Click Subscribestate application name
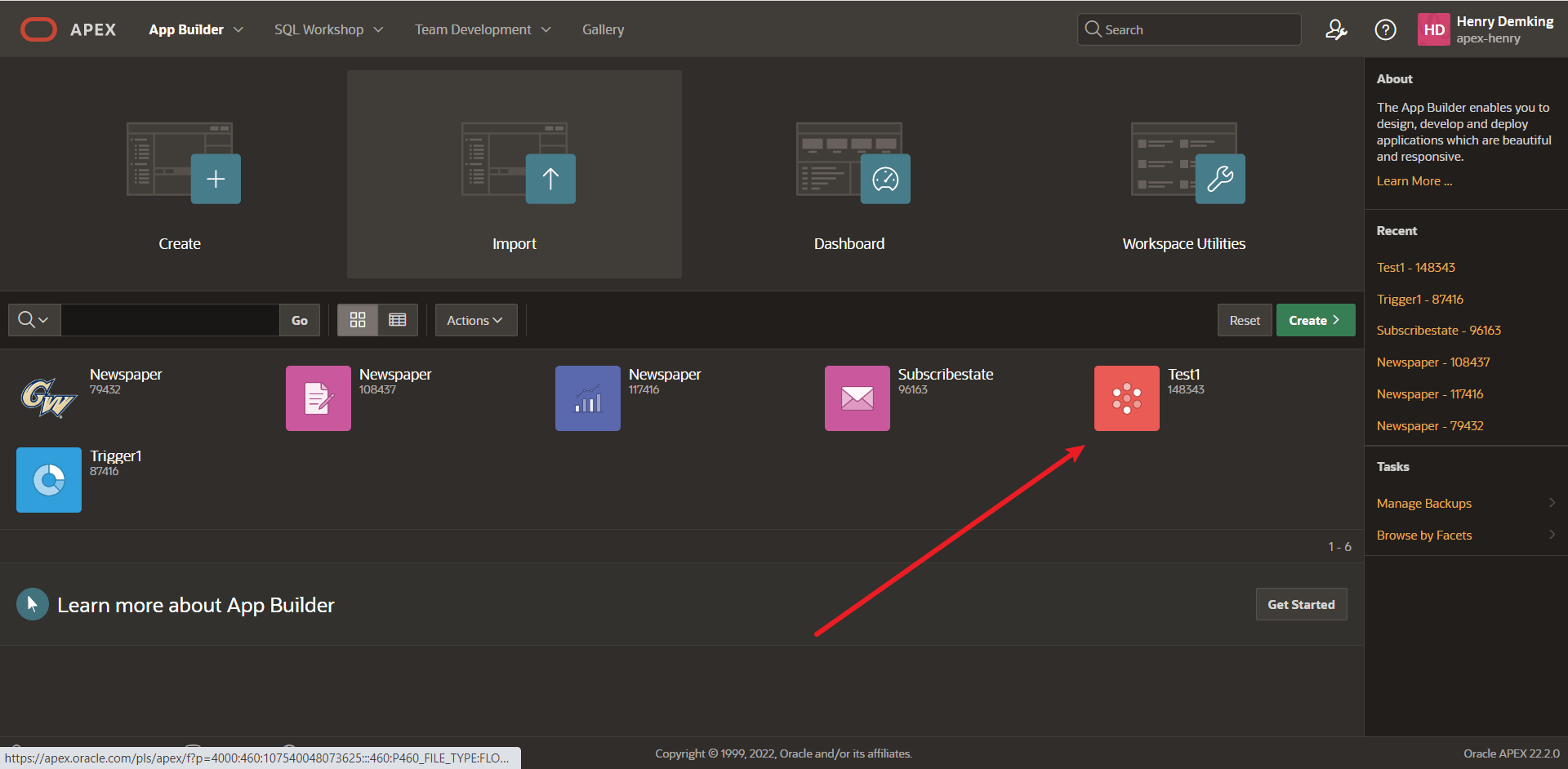 (x=945, y=374)
